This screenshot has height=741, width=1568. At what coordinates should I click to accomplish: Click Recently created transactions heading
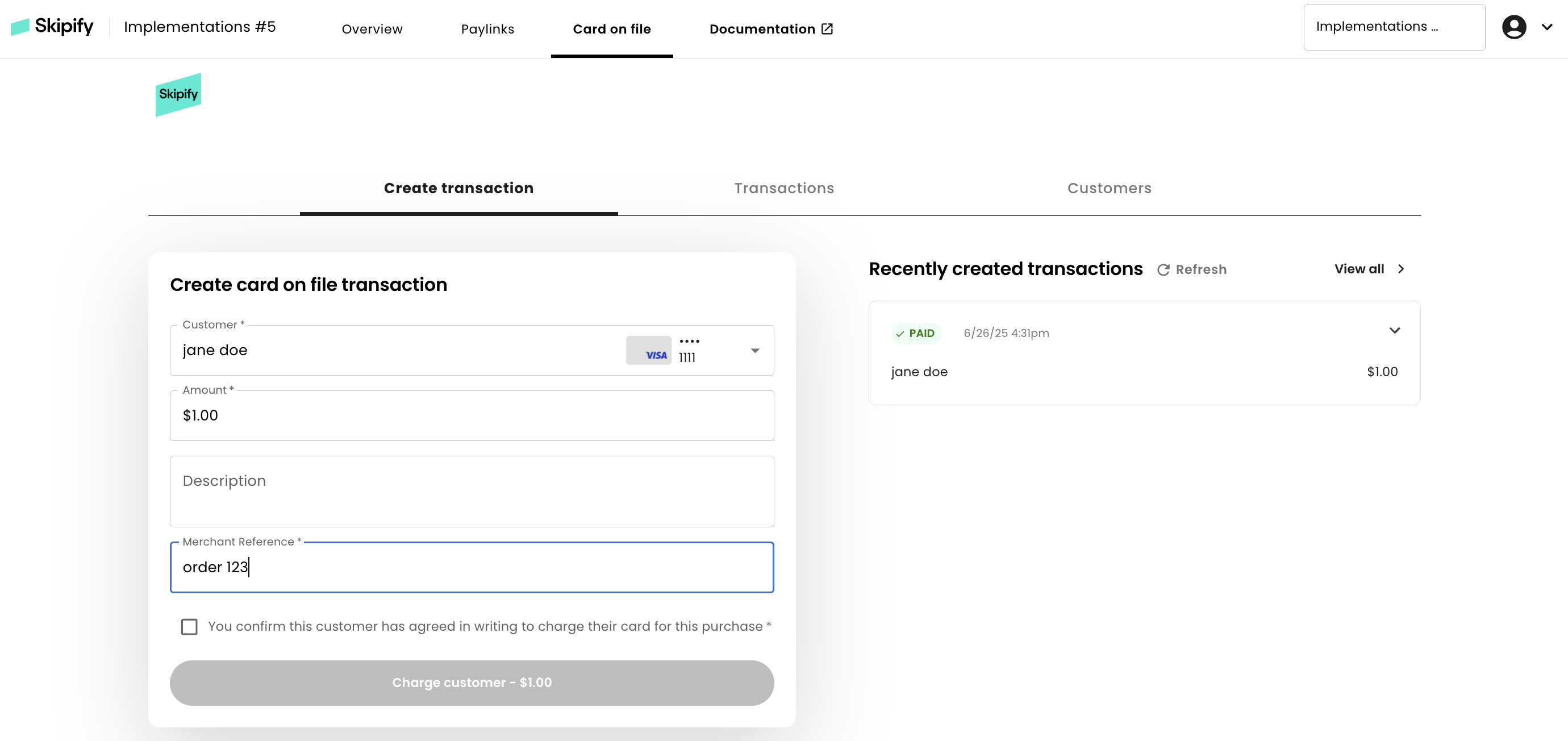pyautogui.click(x=1006, y=269)
